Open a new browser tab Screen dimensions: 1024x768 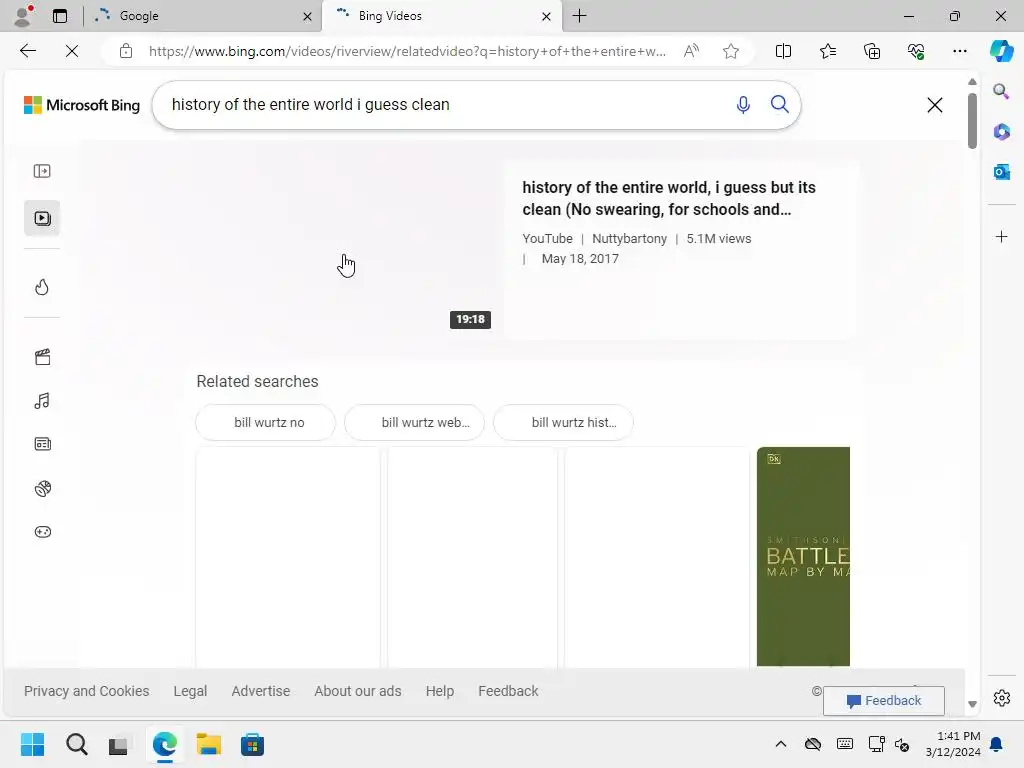tap(579, 16)
